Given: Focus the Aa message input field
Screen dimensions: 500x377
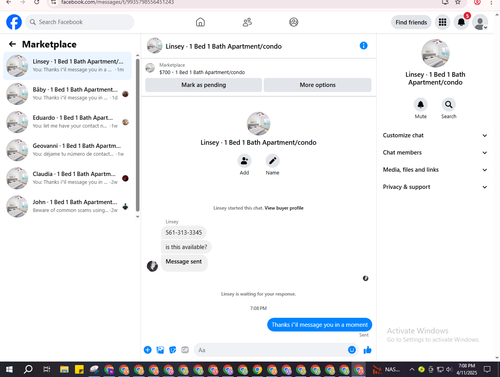Looking at the screenshot, I should point(270,350).
